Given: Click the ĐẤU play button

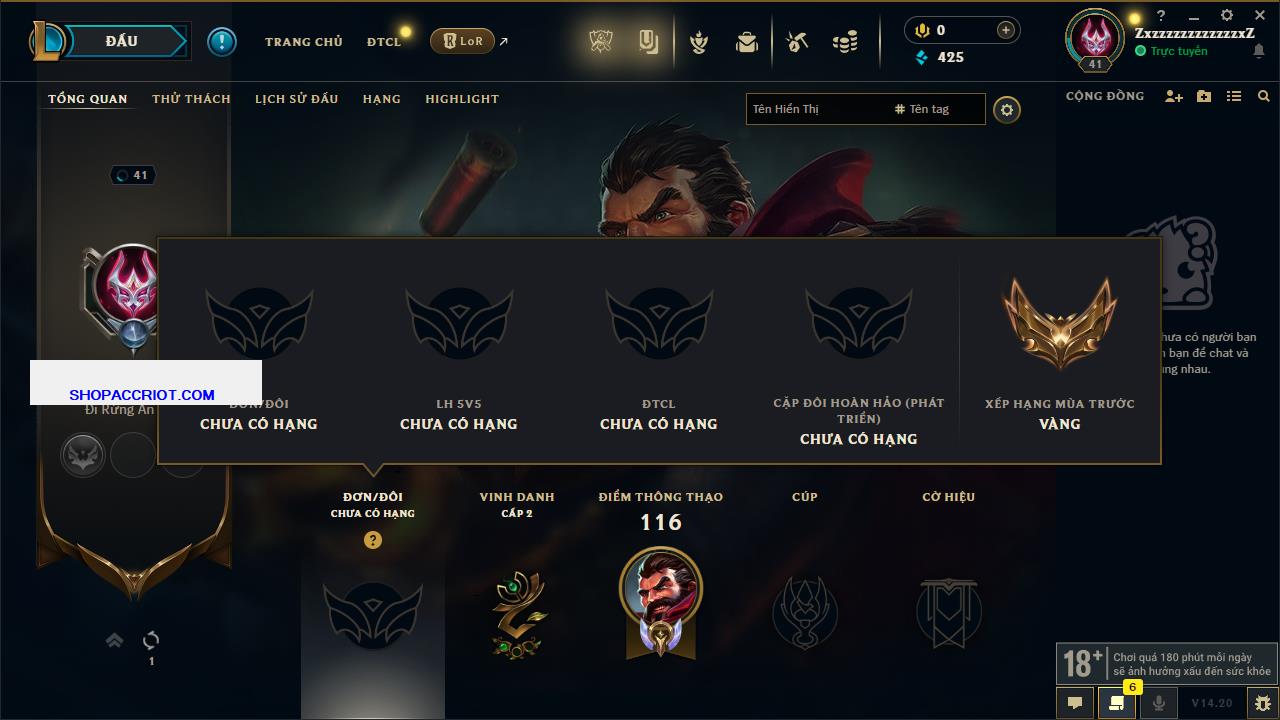Looking at the screenshot, I should point(122,41).
